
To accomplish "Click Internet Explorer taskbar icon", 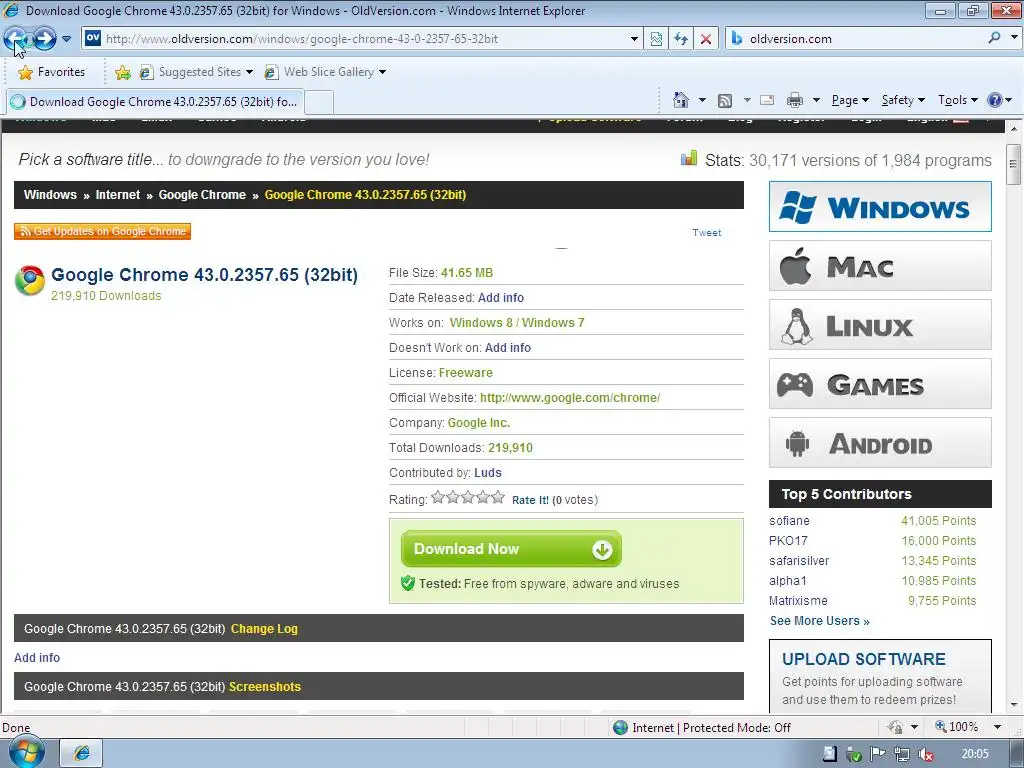I will pos(82,753).
